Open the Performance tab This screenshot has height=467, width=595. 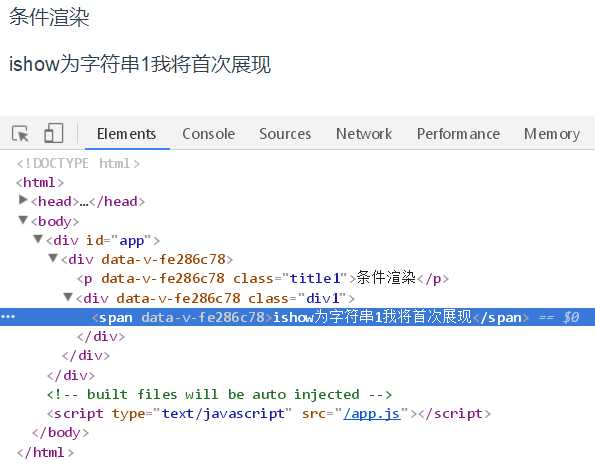click(x=458, y=134)
